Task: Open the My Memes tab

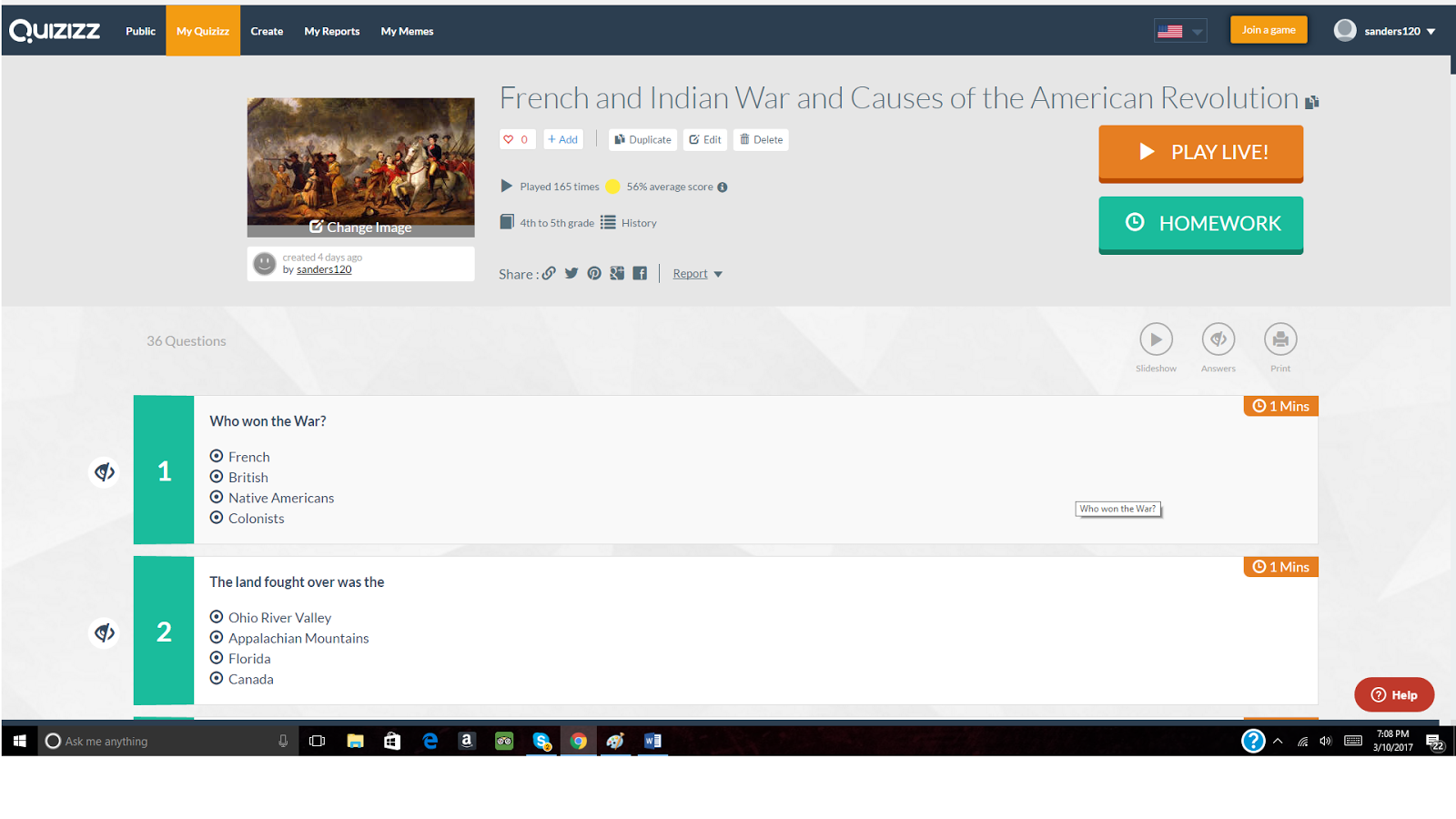Action: (x=407, y=31)
